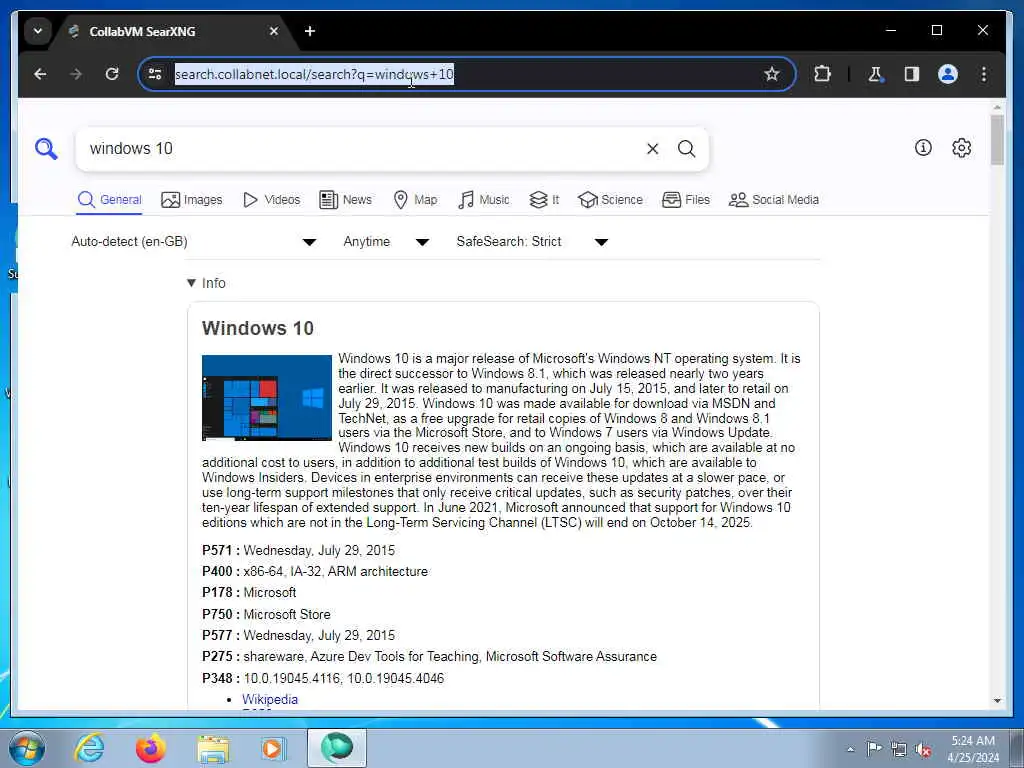Open the profile avatar icon
The image size is (1024, 768).
click(x=948, y=74)
